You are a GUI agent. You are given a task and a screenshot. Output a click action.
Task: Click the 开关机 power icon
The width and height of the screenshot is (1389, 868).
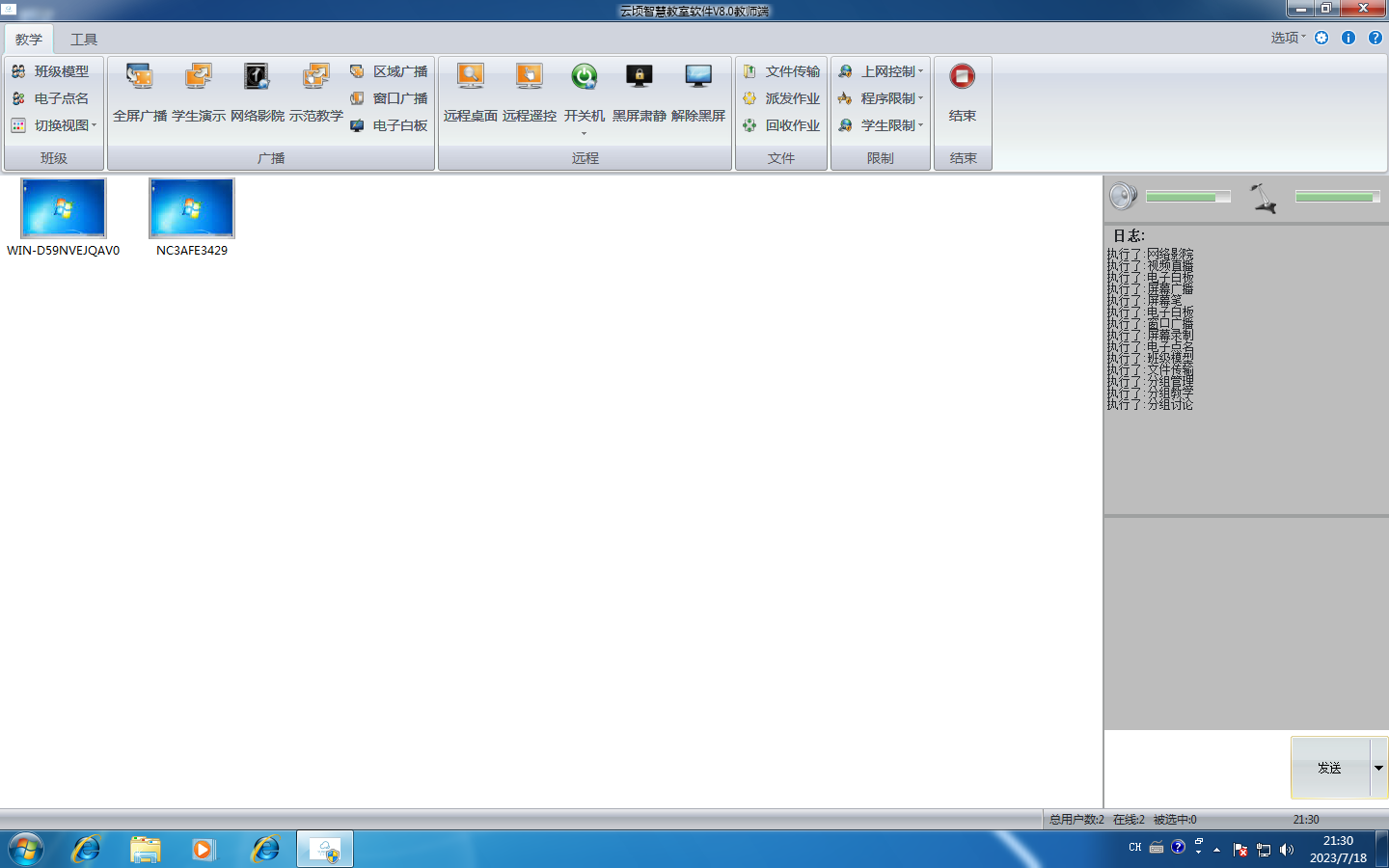[x=585, y=76]
